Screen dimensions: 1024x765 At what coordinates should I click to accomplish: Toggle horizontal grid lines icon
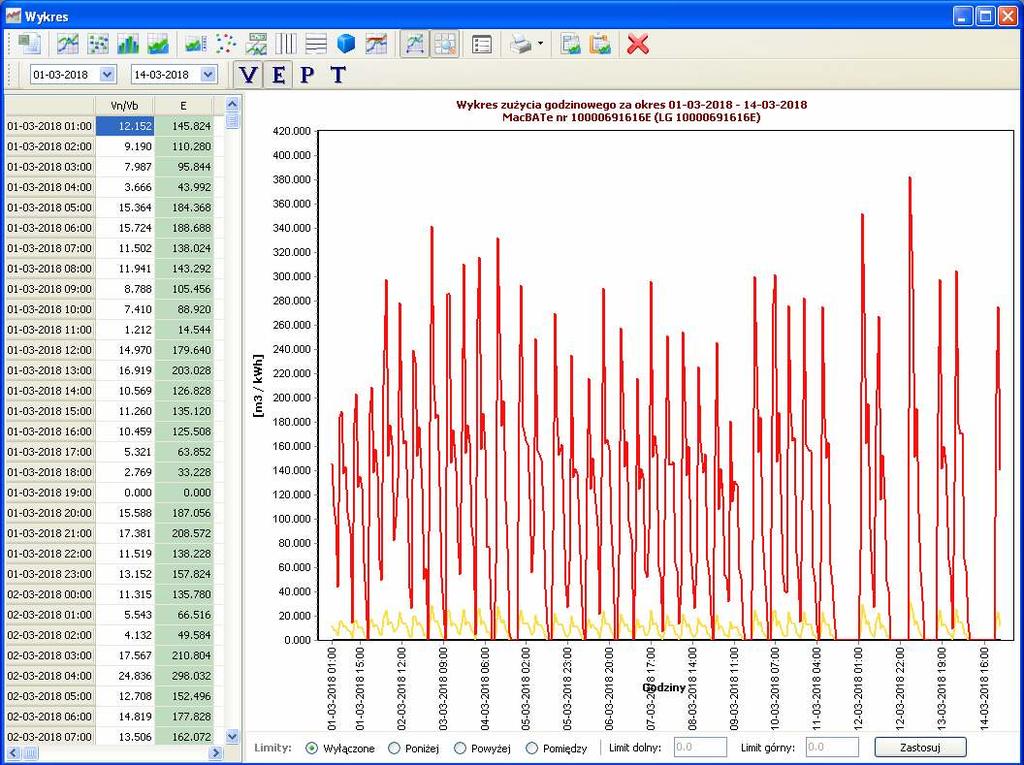[316, 44]
